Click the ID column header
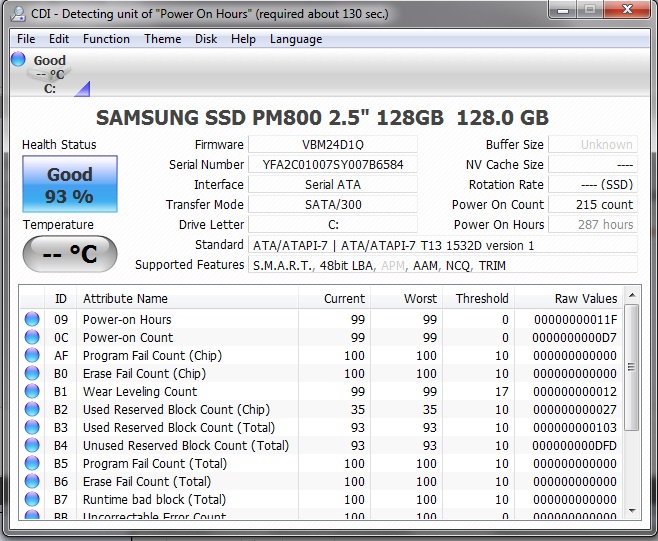The width and height of the screenshot is (658, 541). [x=61, y=298]
